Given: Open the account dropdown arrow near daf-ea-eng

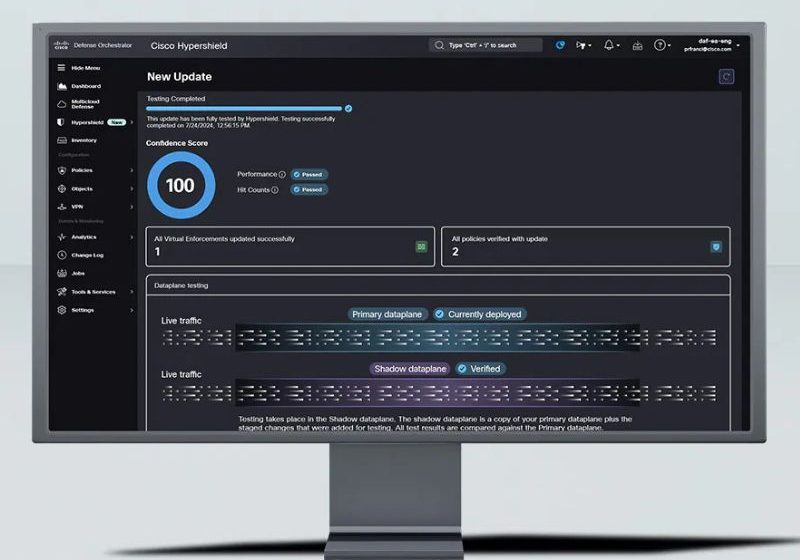Looking at the screenshot, I should click(738, 45).
